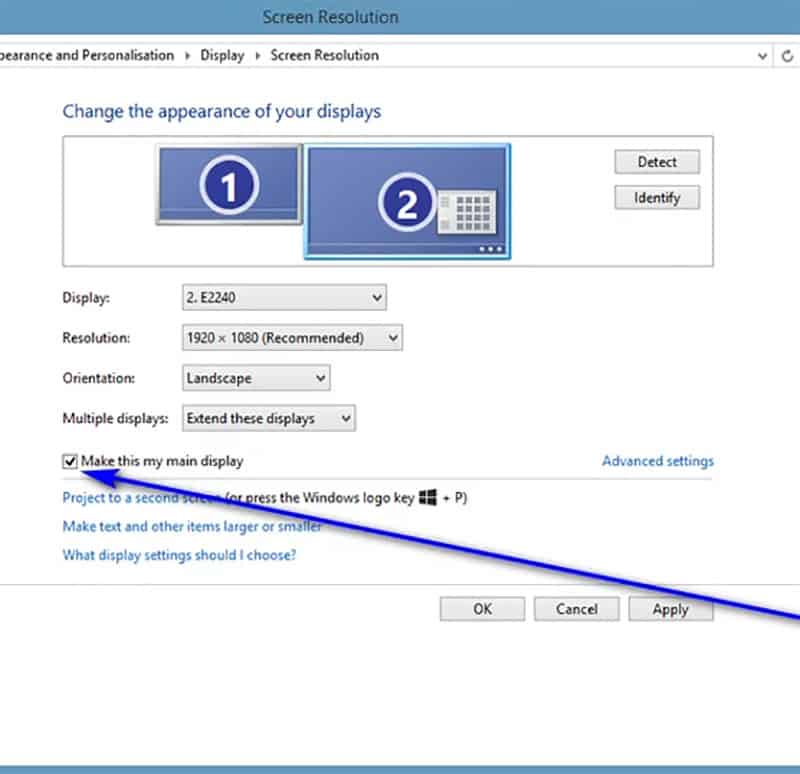Open the Multiple displays dropdown
The width and height of the screenshot is (800, 774).
tap(267, 418)
